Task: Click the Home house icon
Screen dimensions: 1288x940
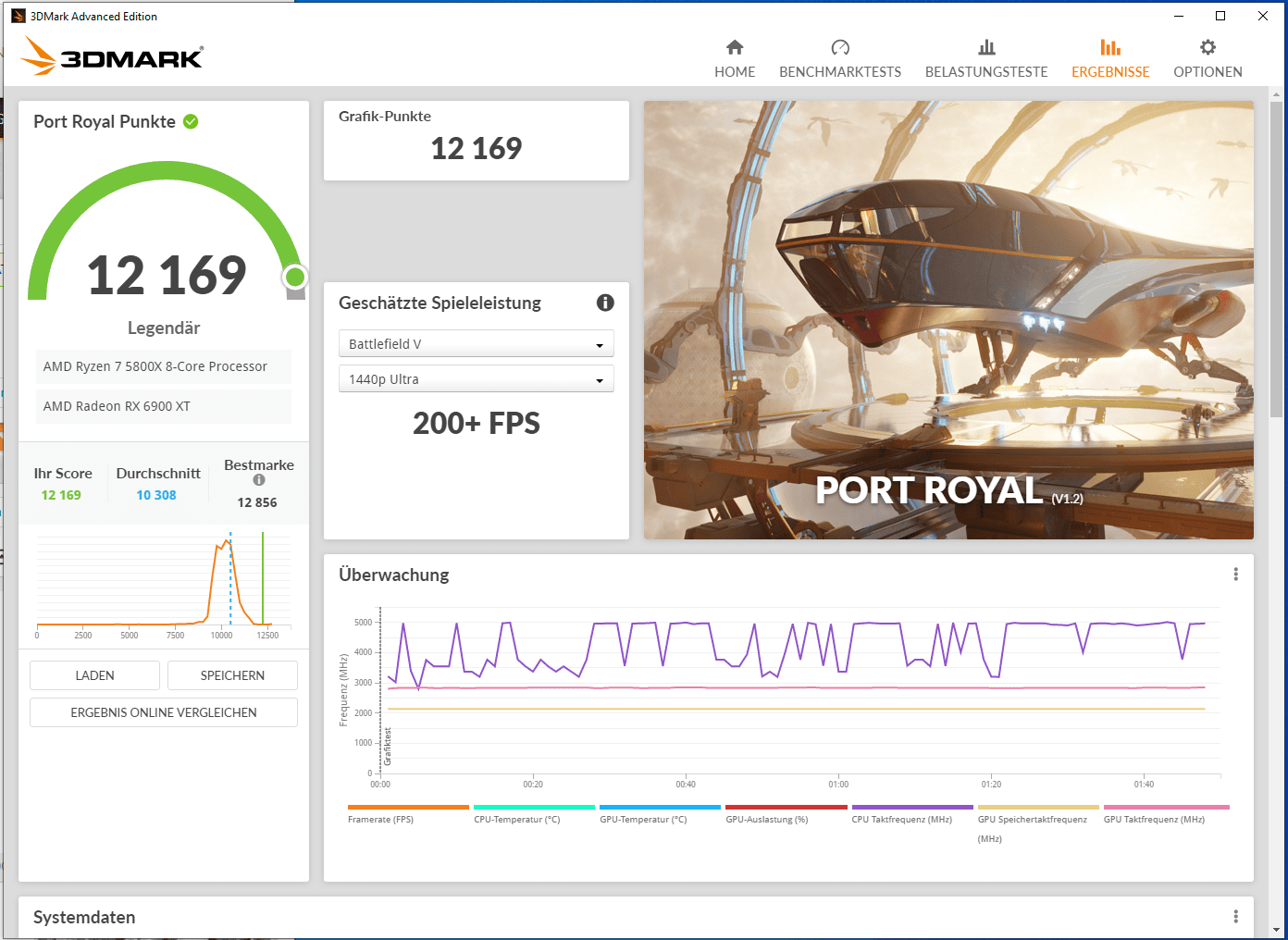Action: 735,47
